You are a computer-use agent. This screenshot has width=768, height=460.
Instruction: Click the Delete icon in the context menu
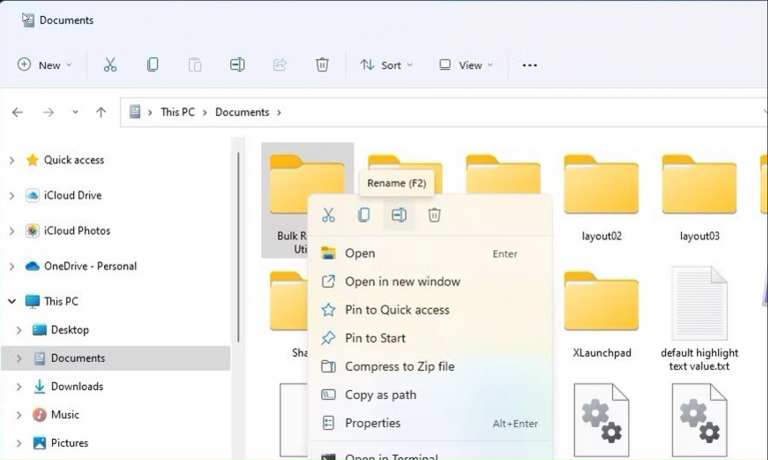(x=434, y=215)
